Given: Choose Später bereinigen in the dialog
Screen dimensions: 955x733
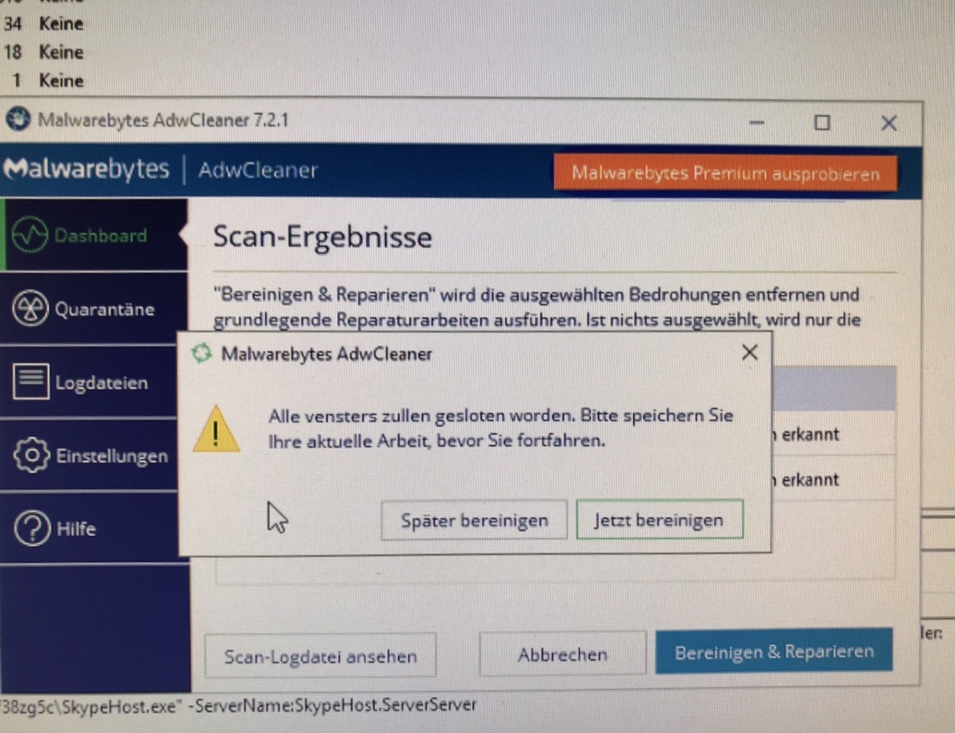Looking at the screenshot, I should pos(474,521).
